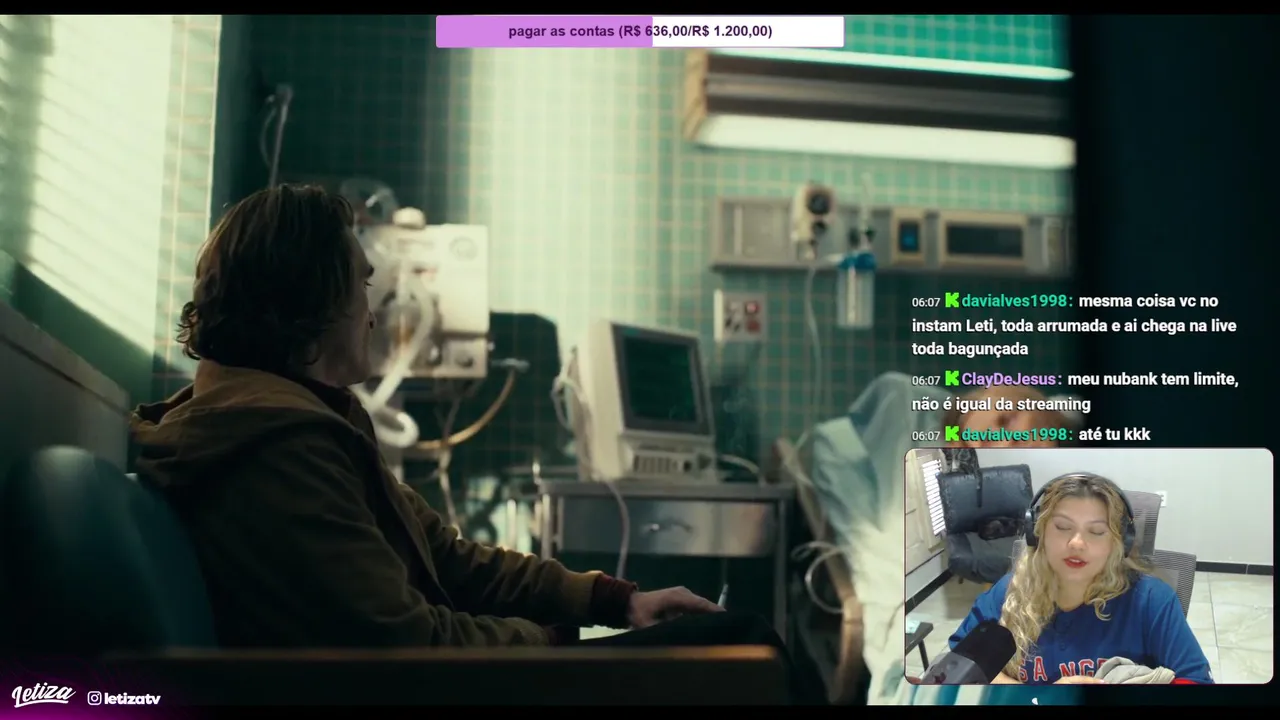Select username ClayDeJesus in chat
The height and width of the screenshot is (720, 1280).
1009,379
